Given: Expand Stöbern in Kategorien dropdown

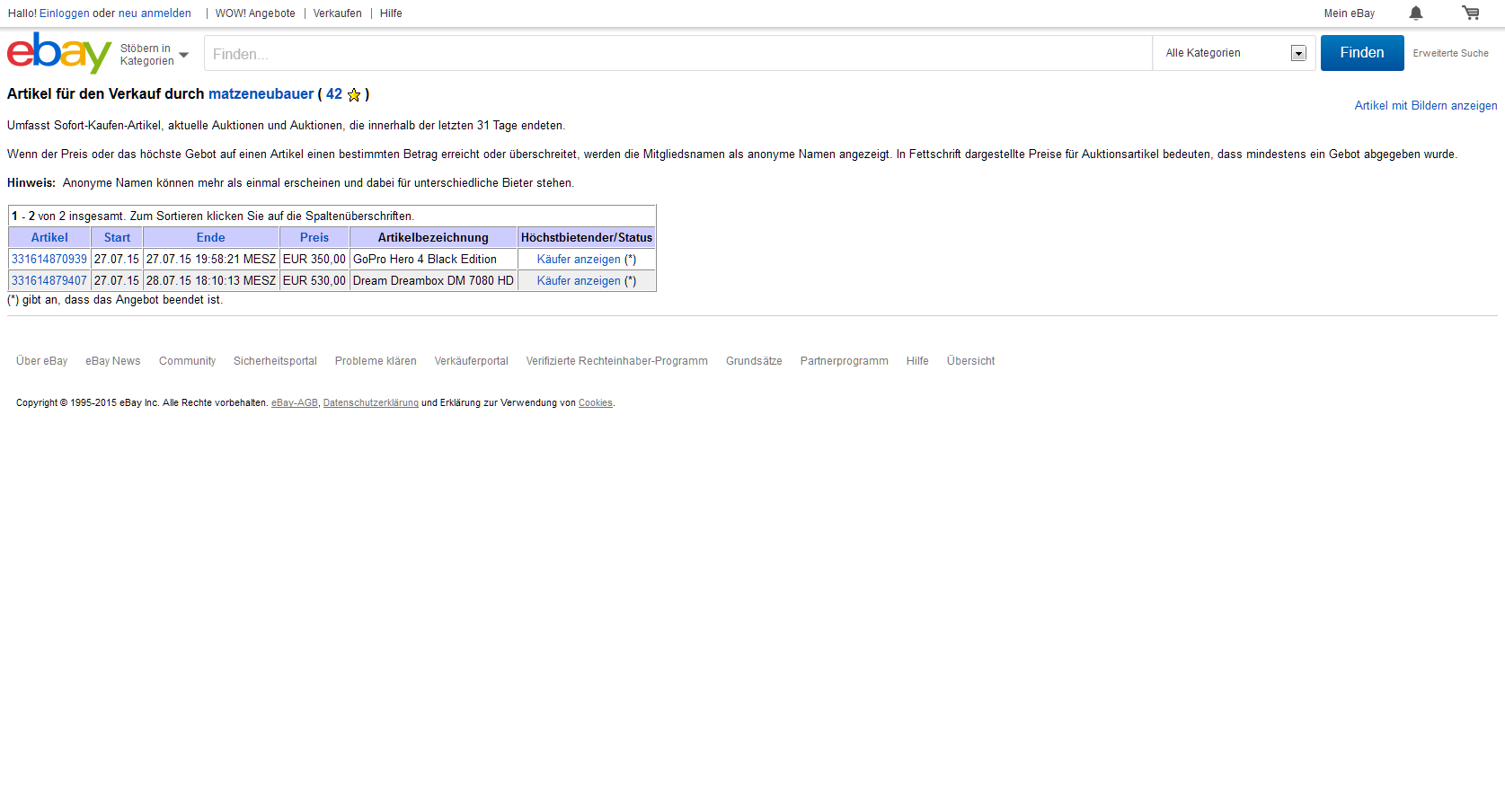Looking at the screenshot, I should (155, 55).
